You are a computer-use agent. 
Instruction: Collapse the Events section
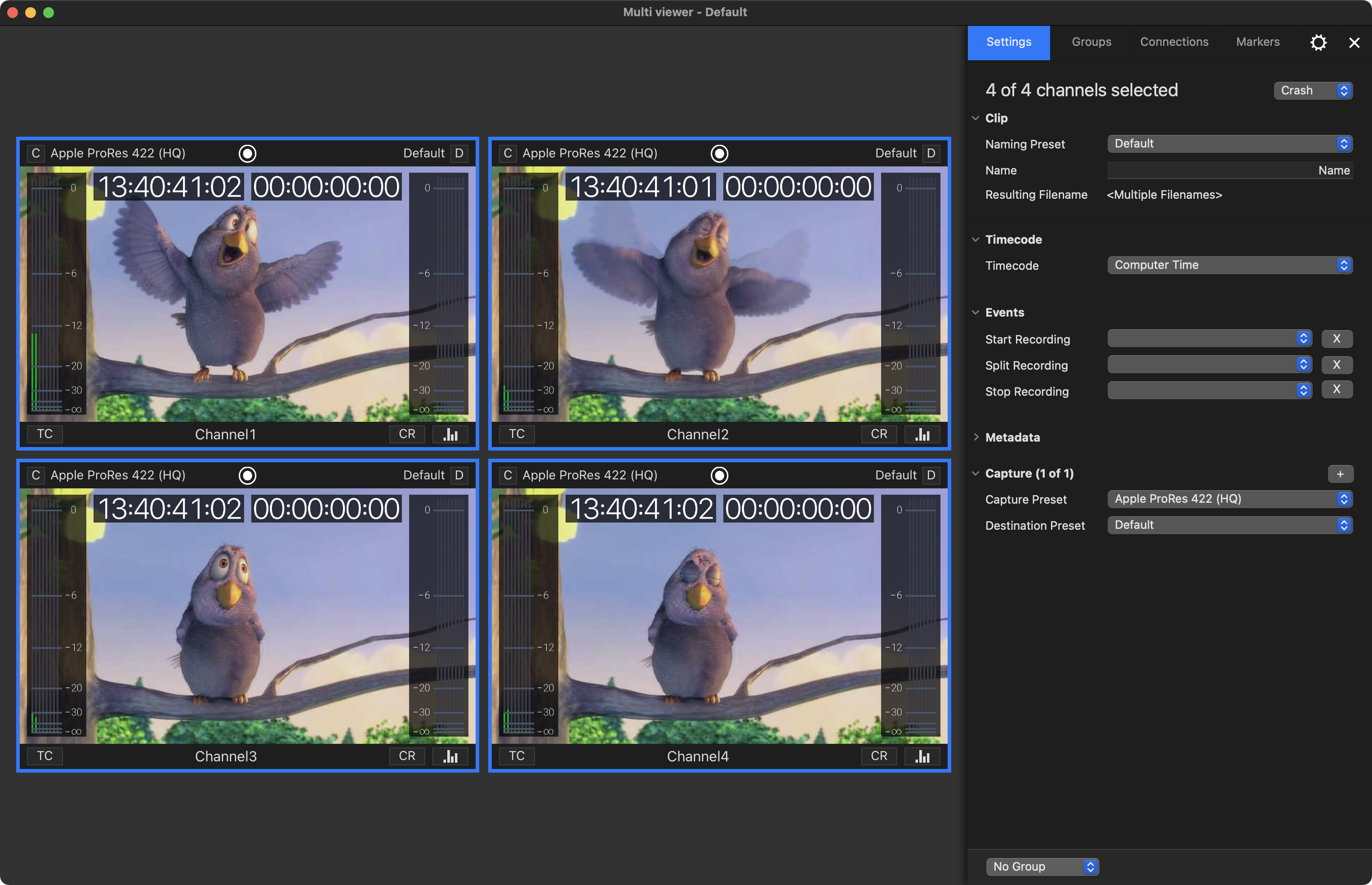(x=976, y=313)
